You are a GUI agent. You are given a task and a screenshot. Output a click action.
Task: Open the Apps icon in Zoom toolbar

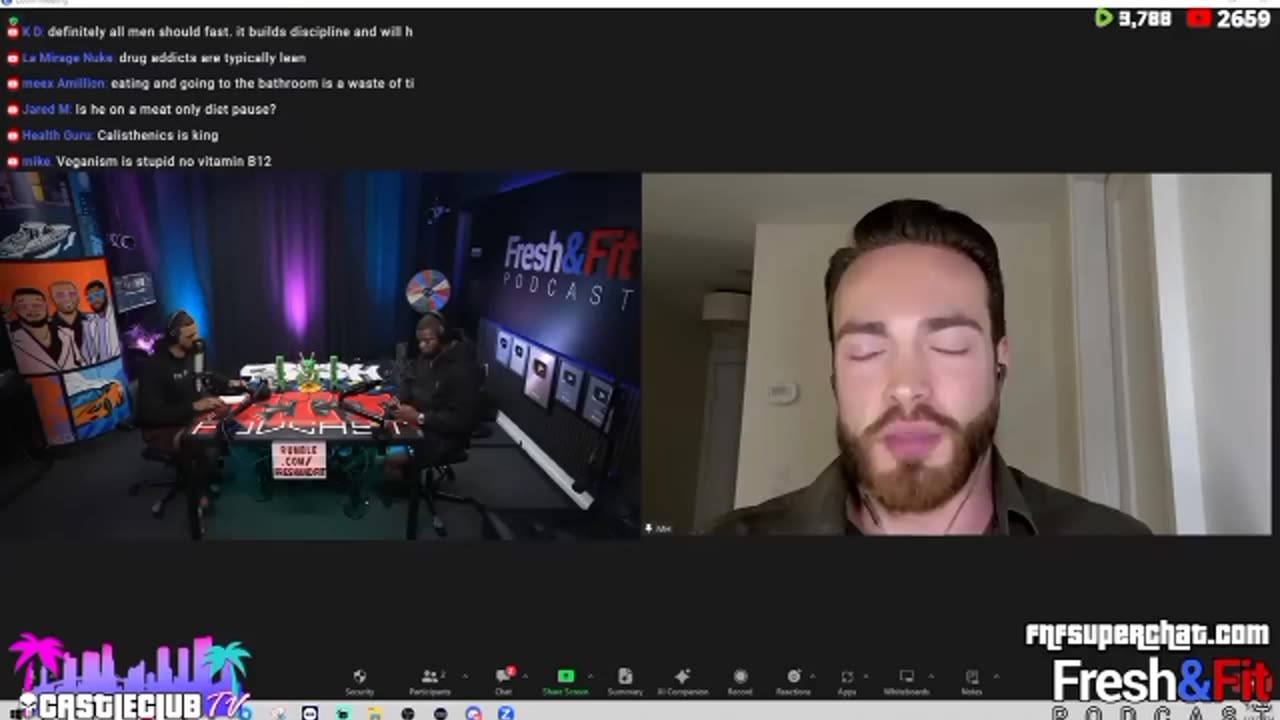tap(847, 677)
